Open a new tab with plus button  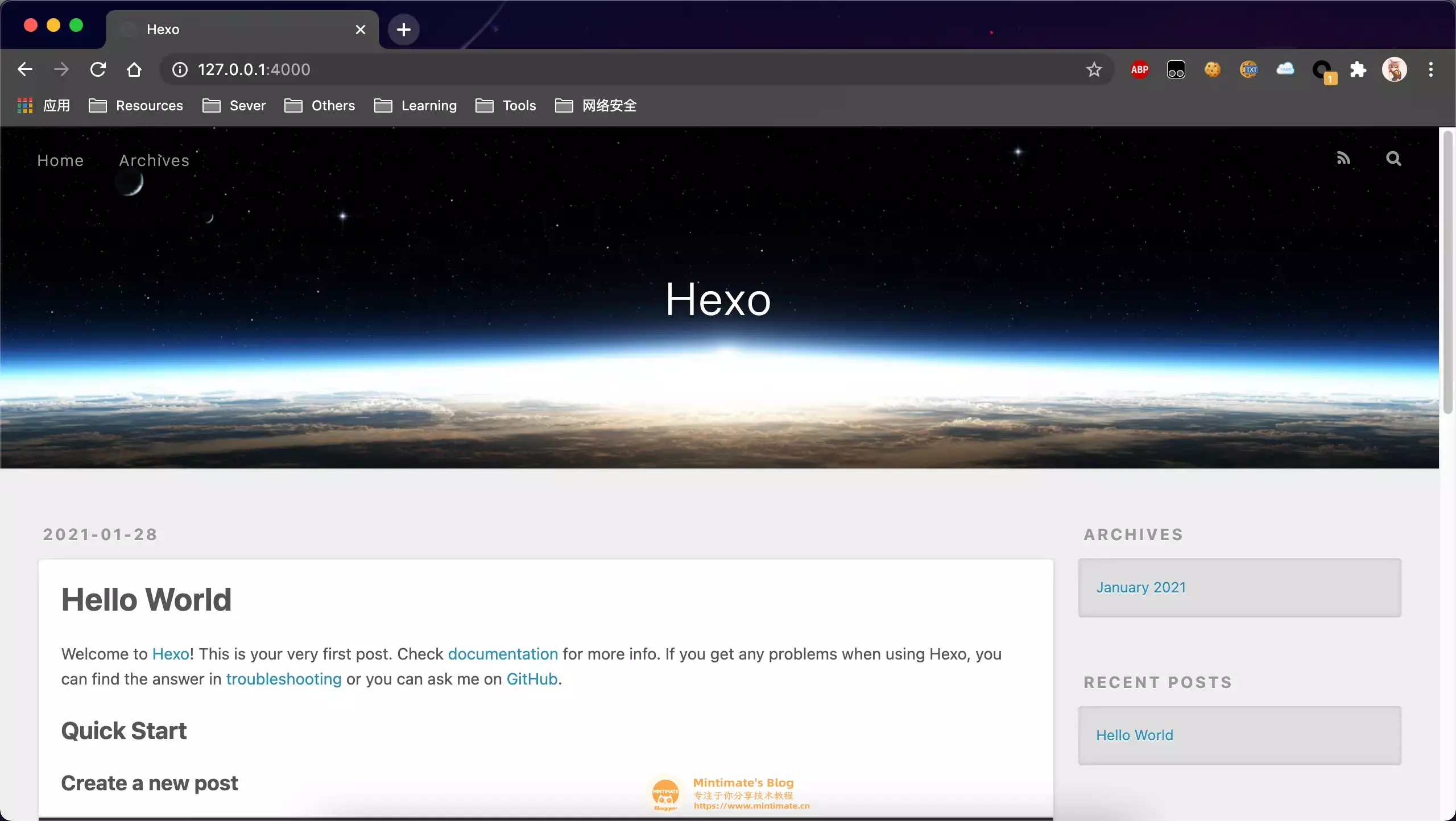tap(404, 30)
